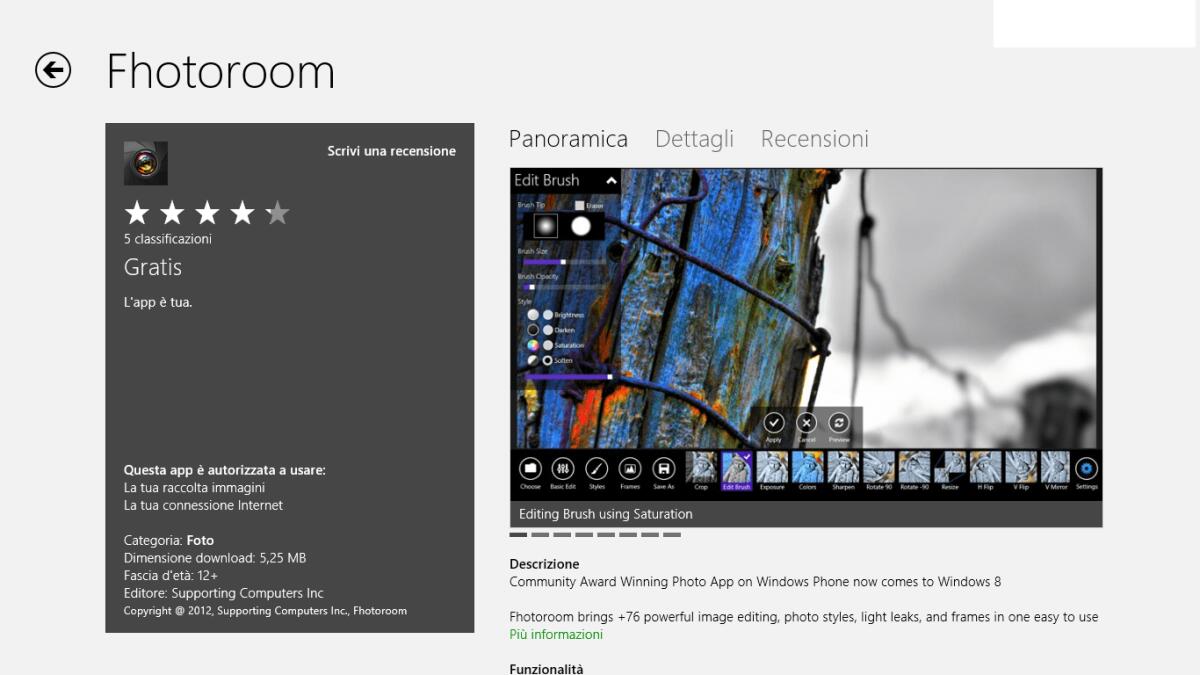Collapse the Edit Brush panel
The image size is (1200, 675).
[x=611, y=181]
